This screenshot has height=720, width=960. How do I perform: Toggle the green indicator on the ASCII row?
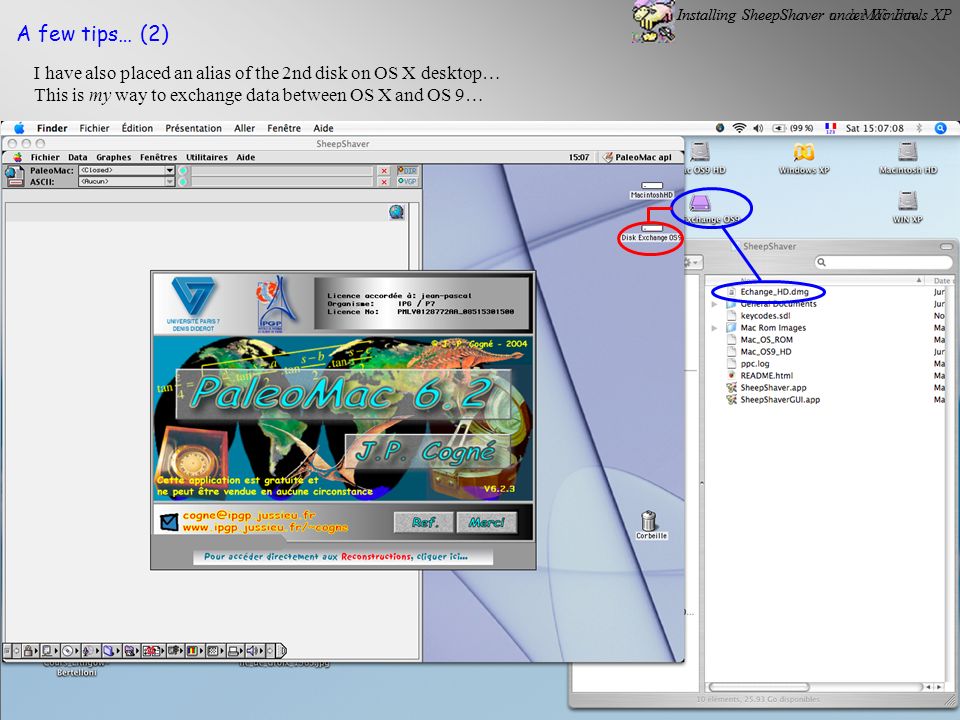coord(183,182)
